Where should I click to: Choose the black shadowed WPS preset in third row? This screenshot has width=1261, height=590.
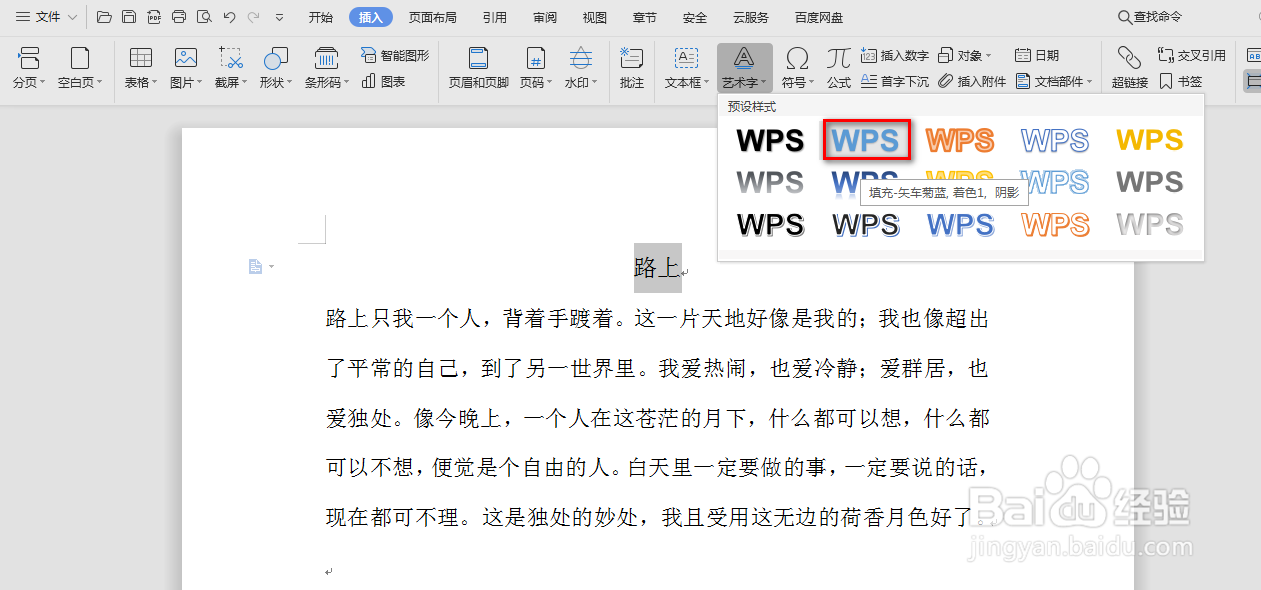click(770, 225)
